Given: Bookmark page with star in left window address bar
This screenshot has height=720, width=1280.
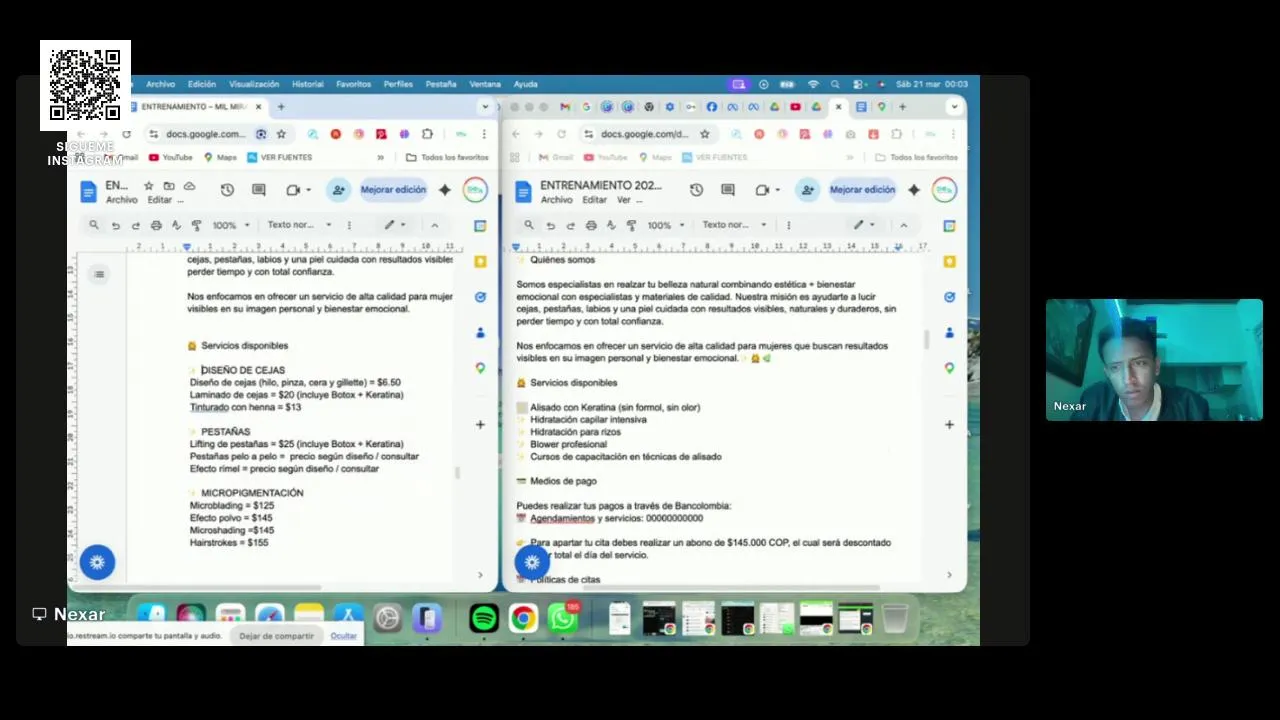Looking at the screenshot, I should (281, 134).
